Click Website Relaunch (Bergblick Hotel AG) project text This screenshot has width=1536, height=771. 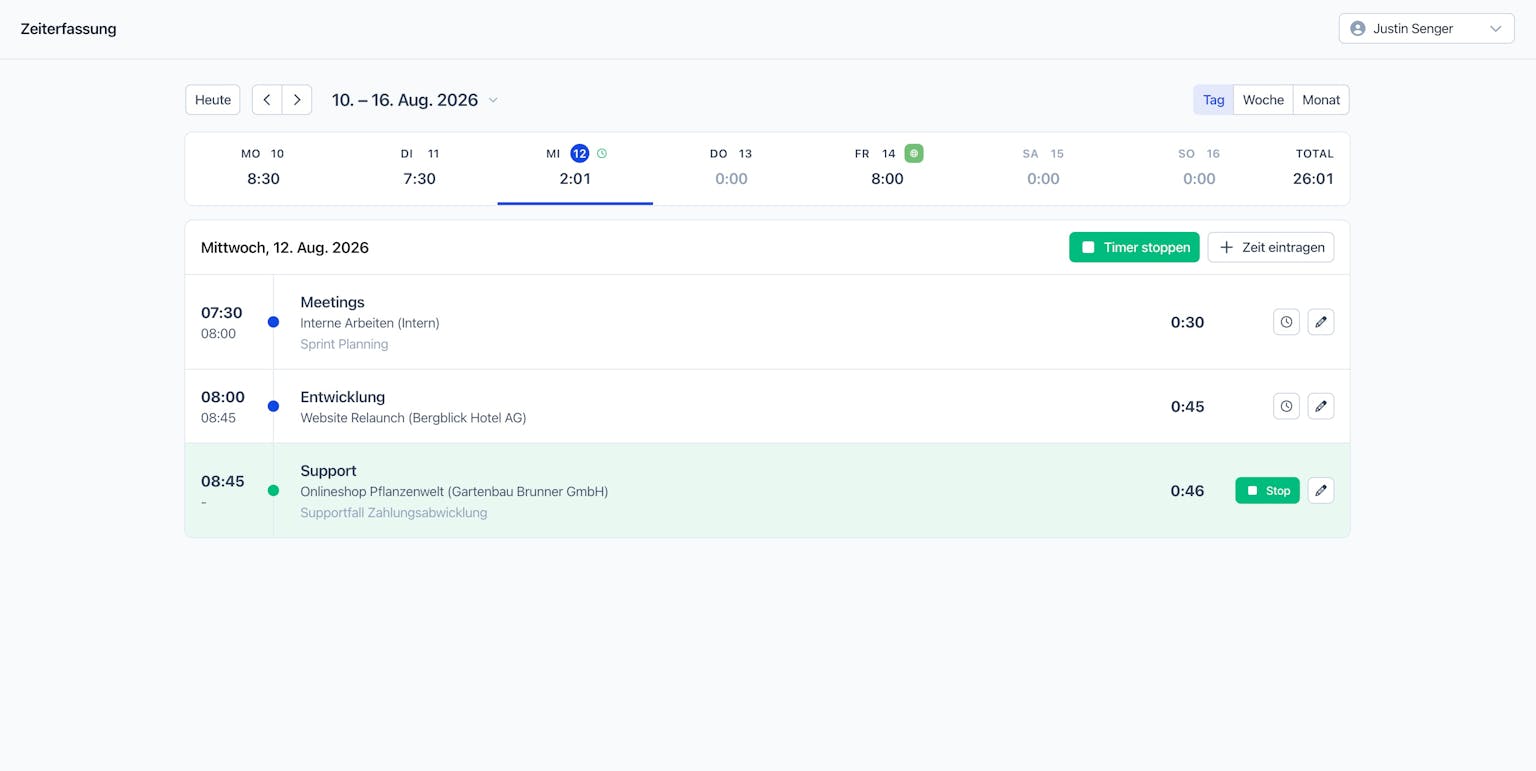click(x=413, y=418)
